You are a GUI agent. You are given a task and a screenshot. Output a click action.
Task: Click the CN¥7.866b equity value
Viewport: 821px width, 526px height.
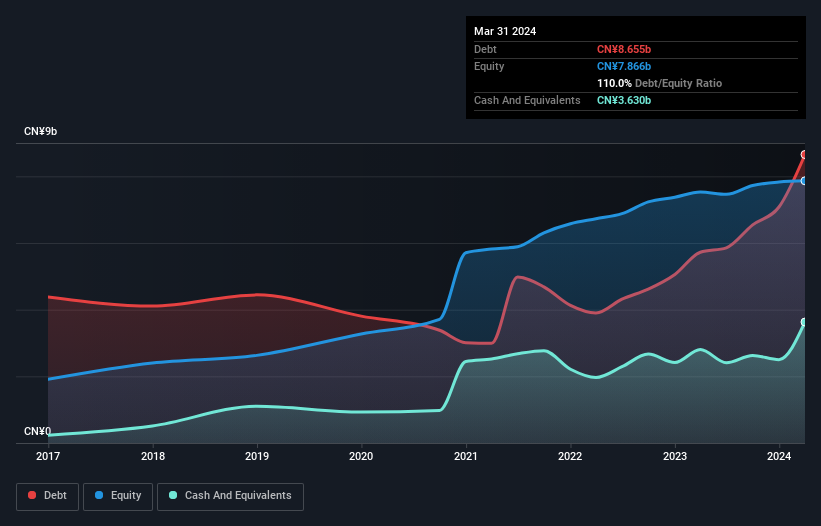point(624,66)
